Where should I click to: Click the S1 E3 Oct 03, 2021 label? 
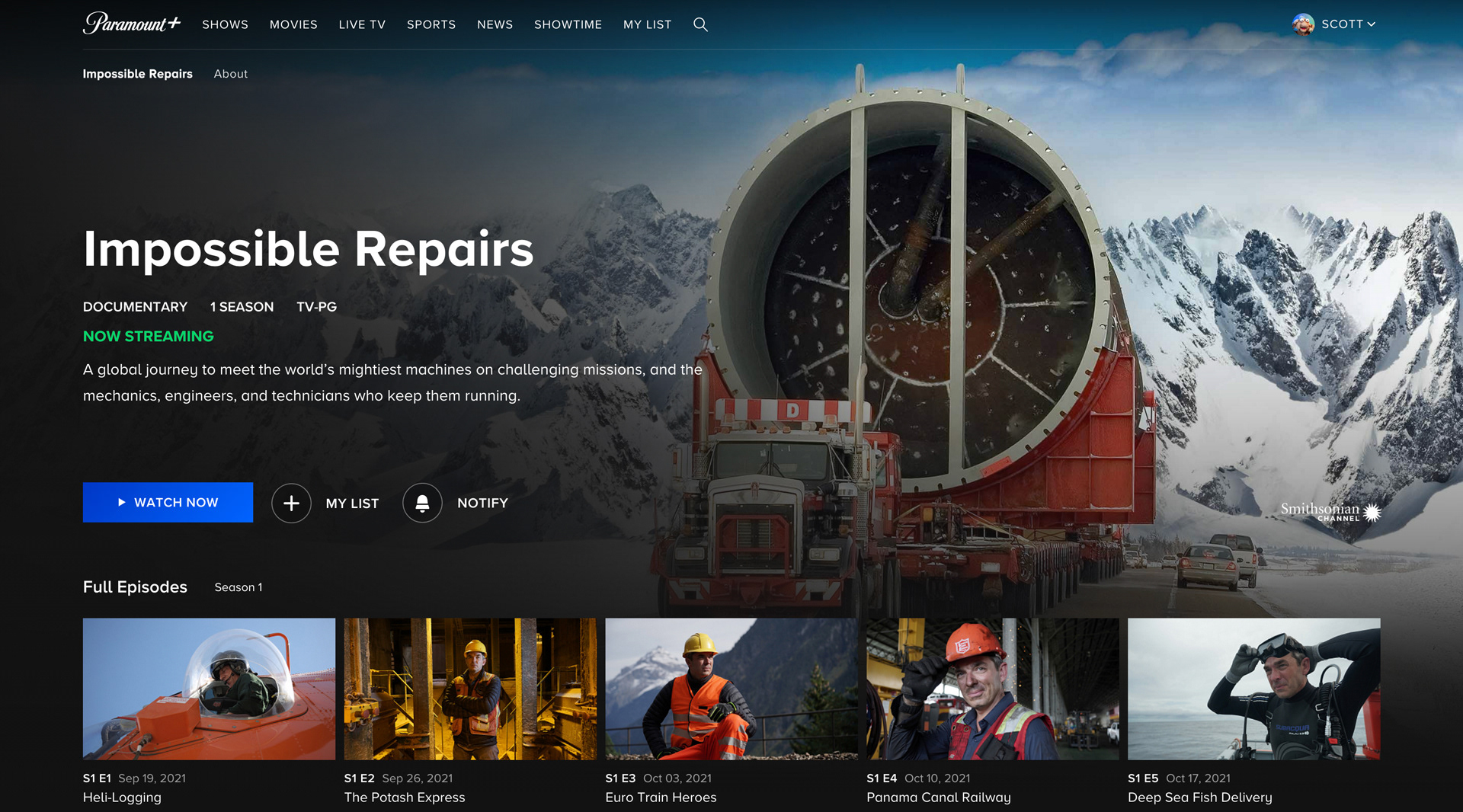pos(658,778)
